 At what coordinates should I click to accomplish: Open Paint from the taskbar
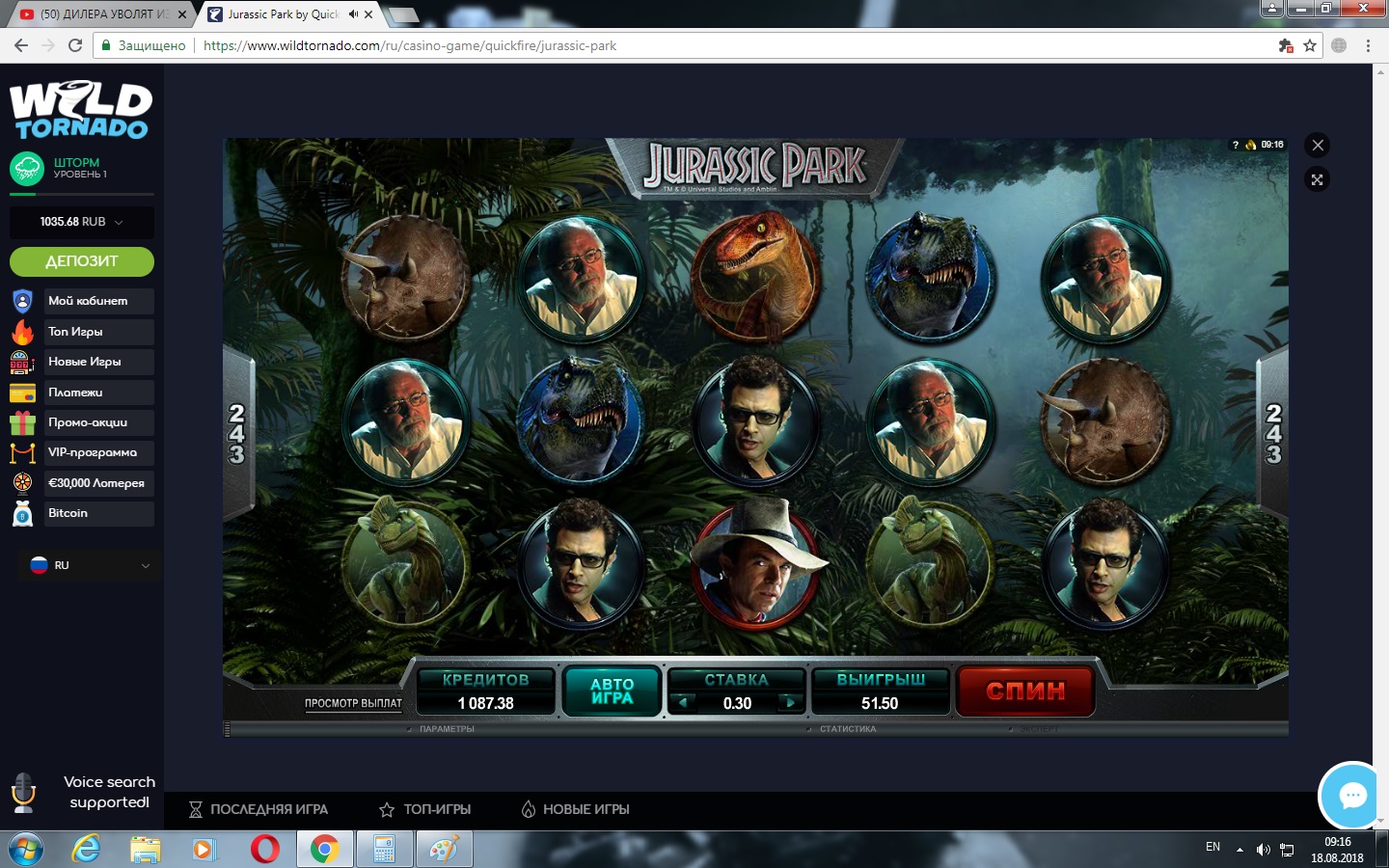pos(444,850)
